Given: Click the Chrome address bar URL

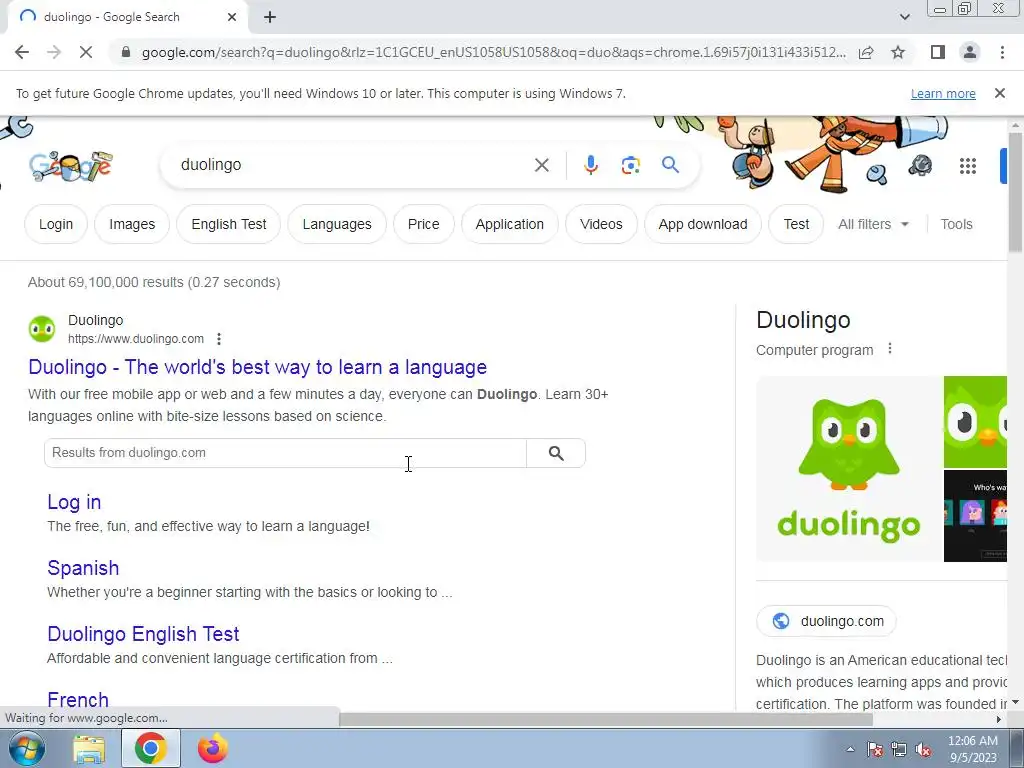Looking at the screenshot, I should pos(493,52).
